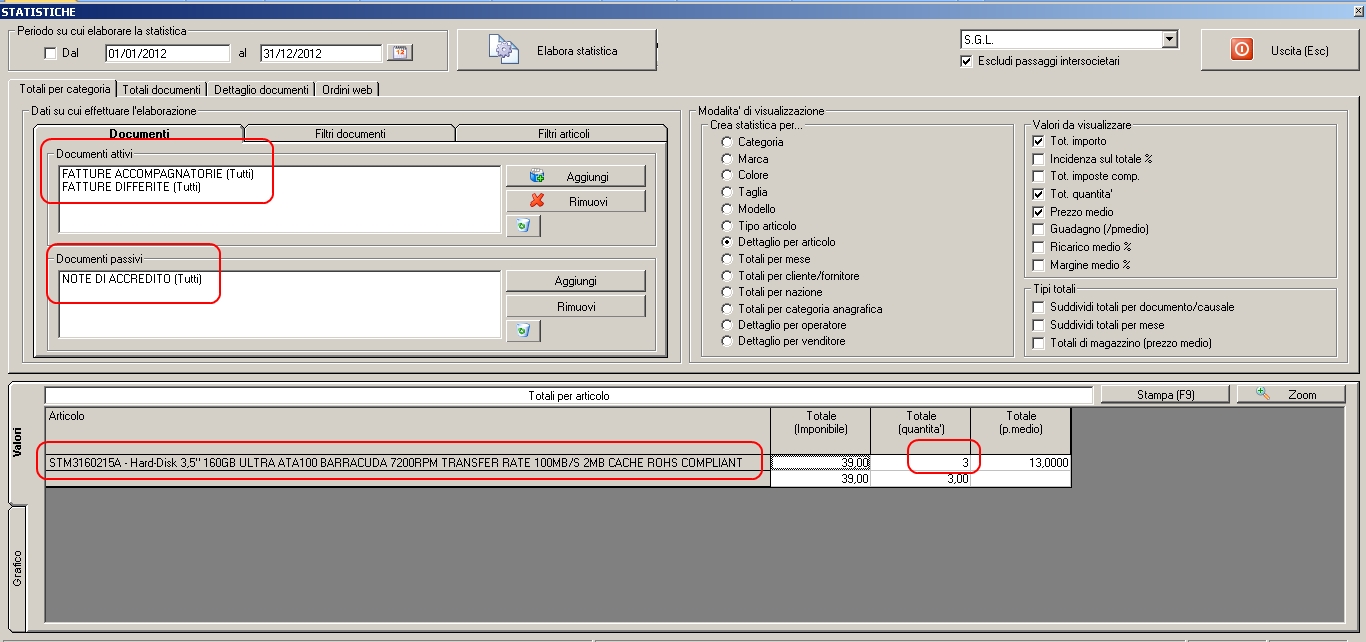The width and height of the screenshot is (1366, 642).
Task: Enable Tot. imposte comp. checkbox
Action: [1039, 176]
